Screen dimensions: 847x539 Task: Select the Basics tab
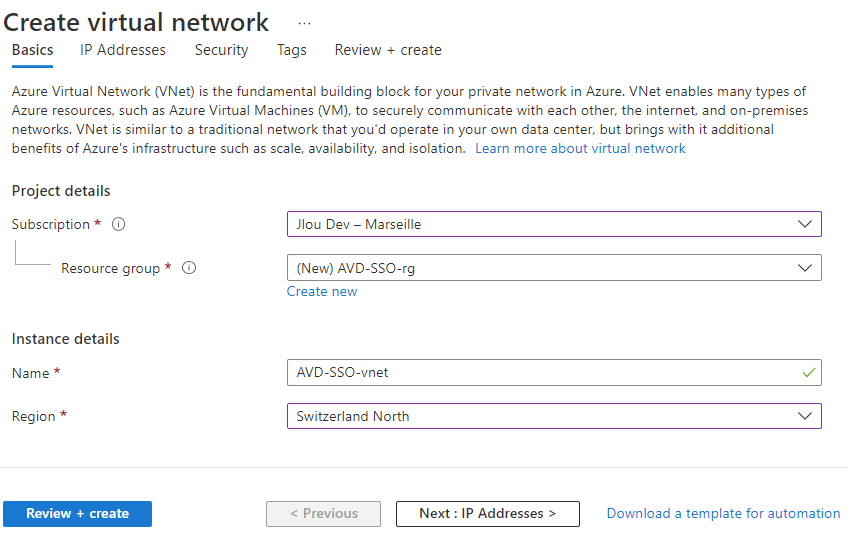(32, 50)
